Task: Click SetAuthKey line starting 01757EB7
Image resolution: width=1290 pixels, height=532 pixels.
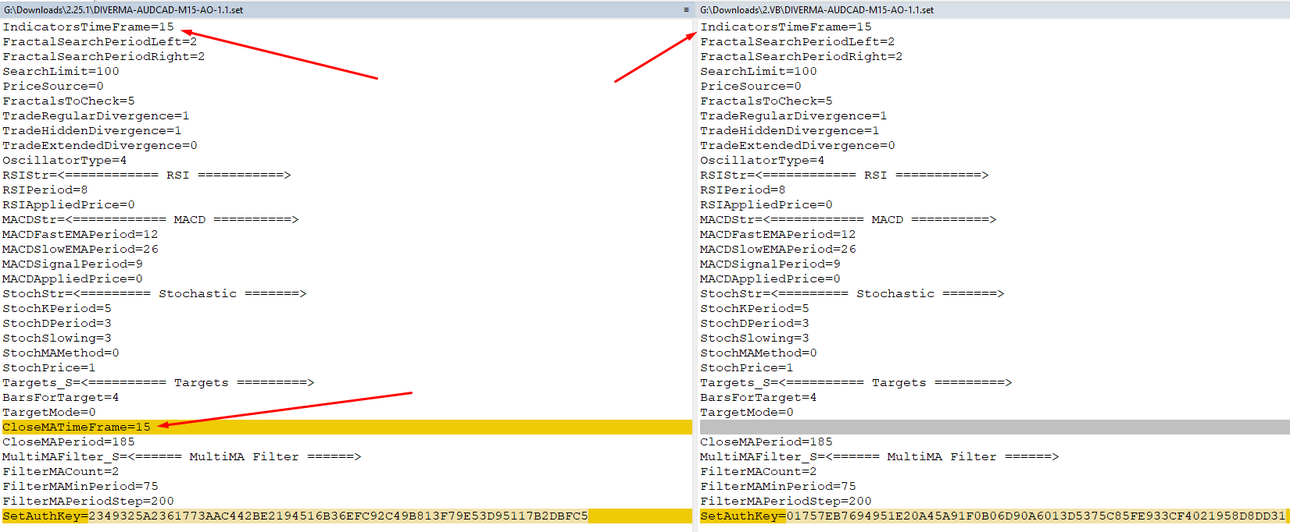Action: point(994,516)
